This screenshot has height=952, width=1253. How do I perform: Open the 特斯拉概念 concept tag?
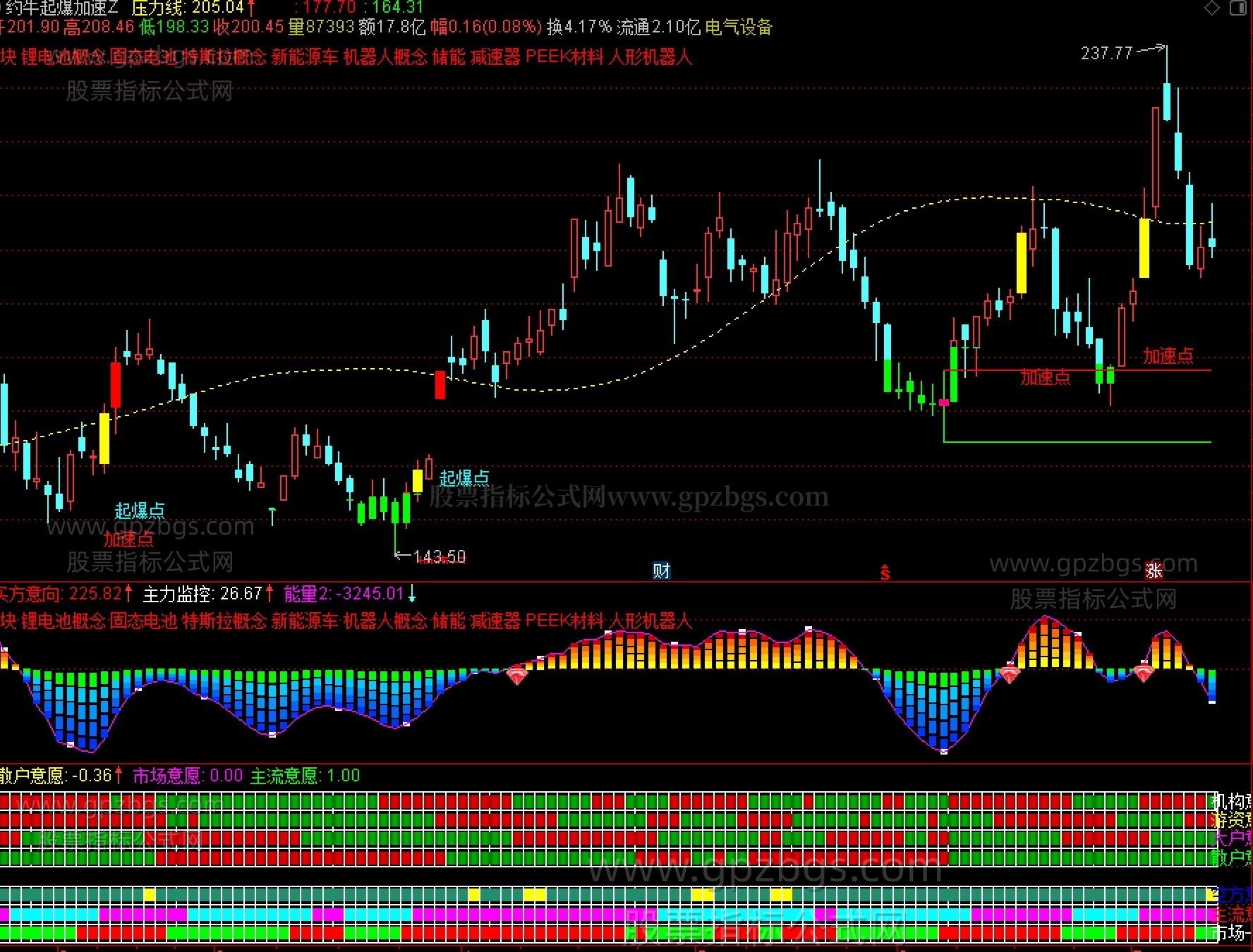[x=224, y=56]
